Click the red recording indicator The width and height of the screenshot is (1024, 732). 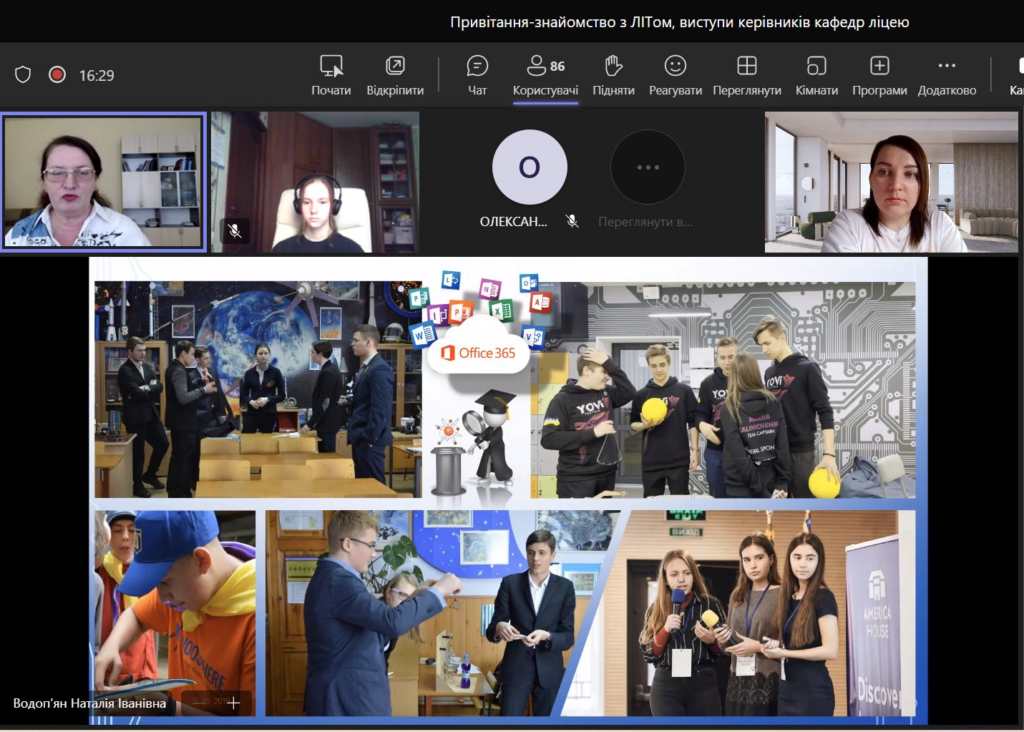click(x=57, y=75)
